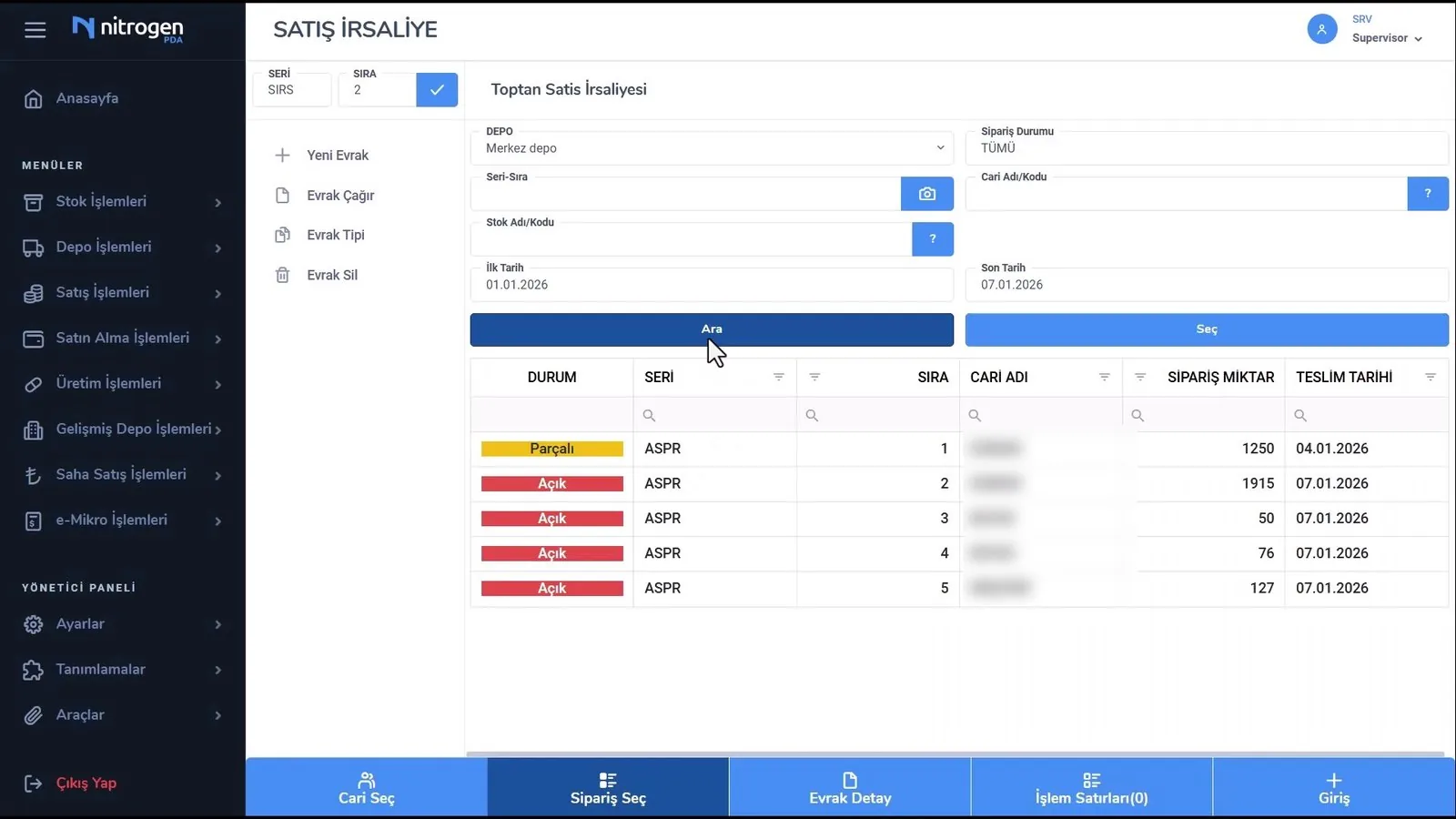Click the Yeni Evrak plus icon
The height and width of the screenshot is (819, 1456).
pos(282,156)
